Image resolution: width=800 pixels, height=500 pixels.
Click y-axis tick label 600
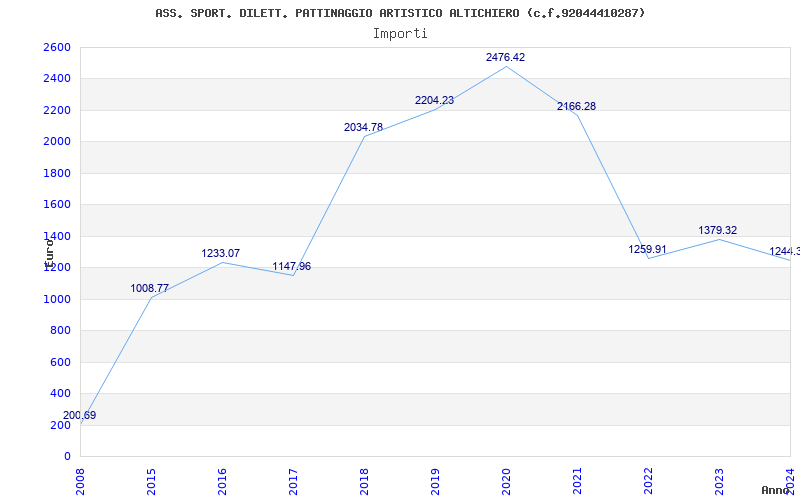pos(60,362)
